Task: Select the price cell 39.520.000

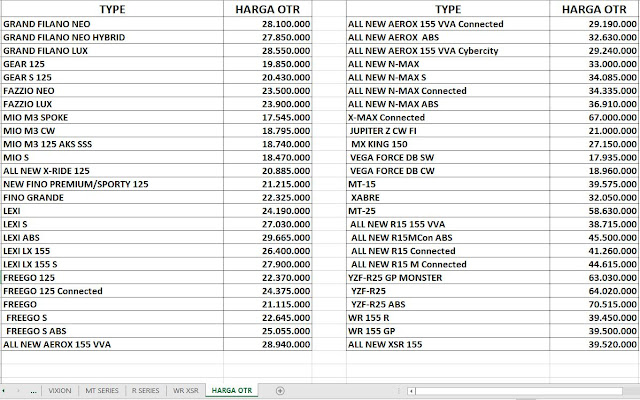Action: (x=594, y=344)
